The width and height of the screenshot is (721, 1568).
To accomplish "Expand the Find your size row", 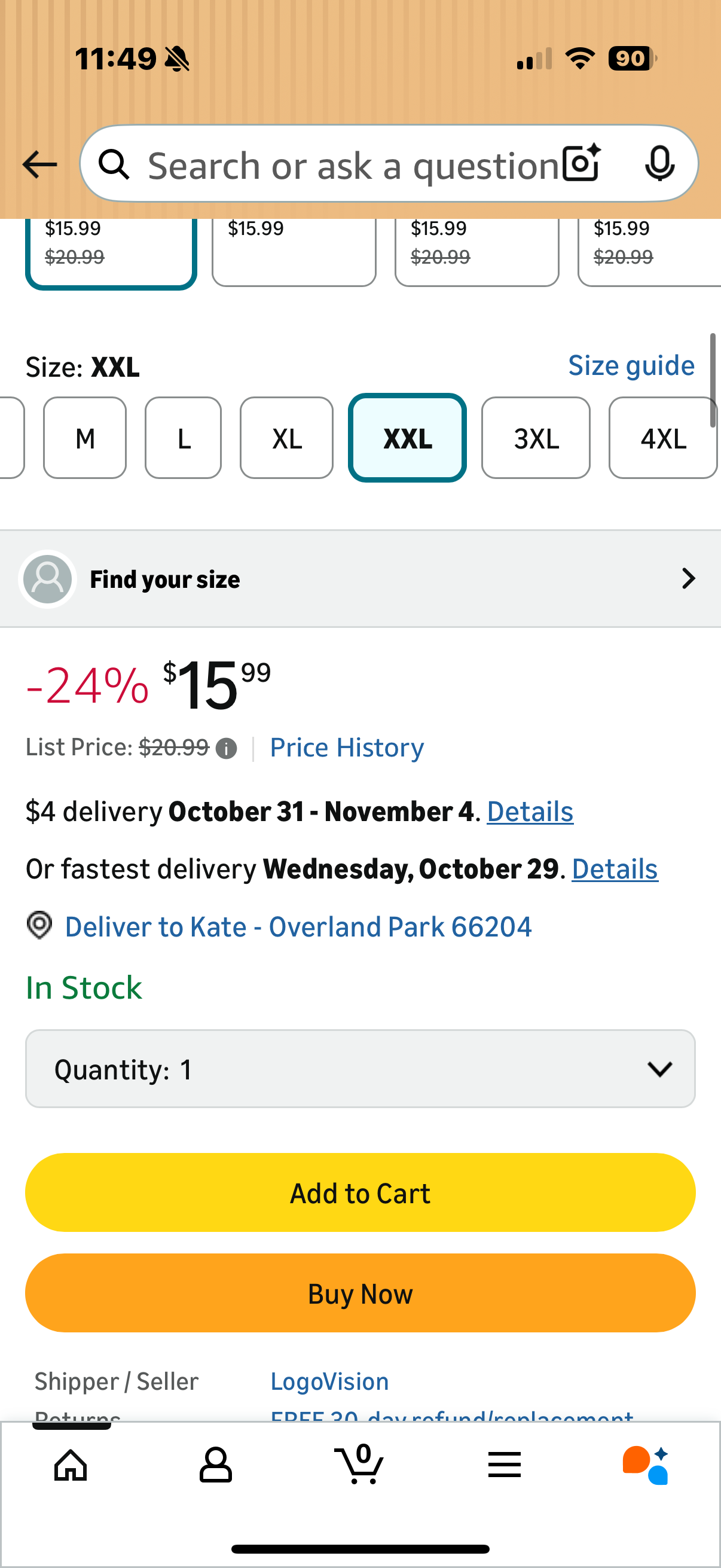I will (360, 579).
